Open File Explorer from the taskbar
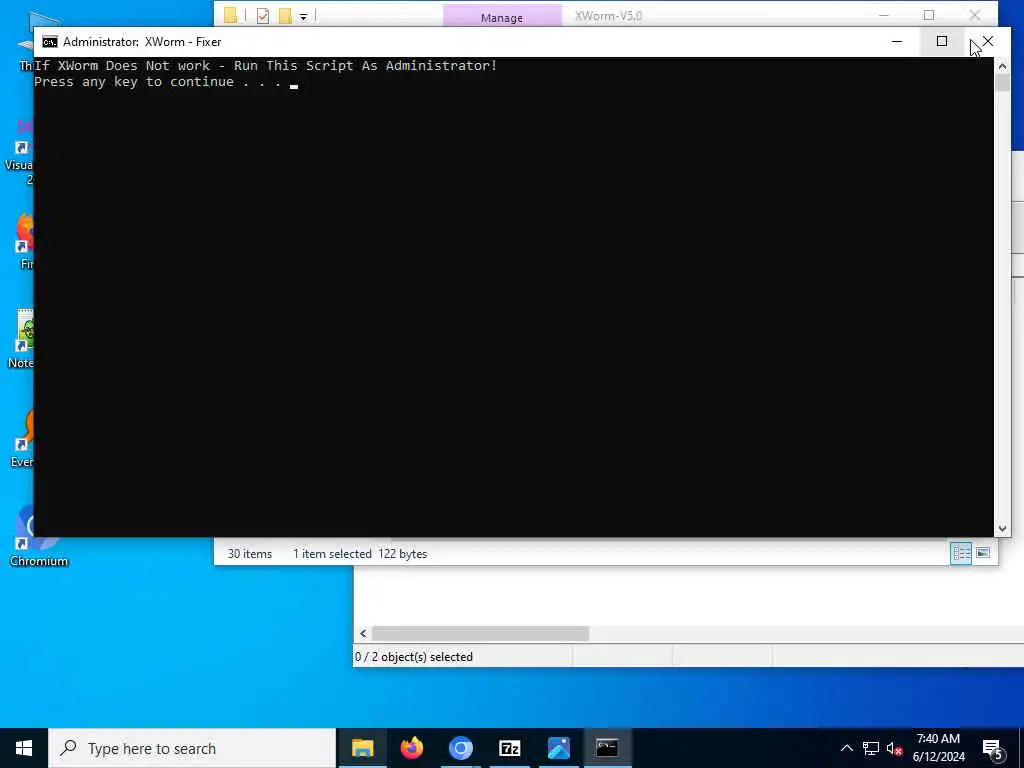The width and height of the screenshot is (1024, 768). click(x=362, y=748)
